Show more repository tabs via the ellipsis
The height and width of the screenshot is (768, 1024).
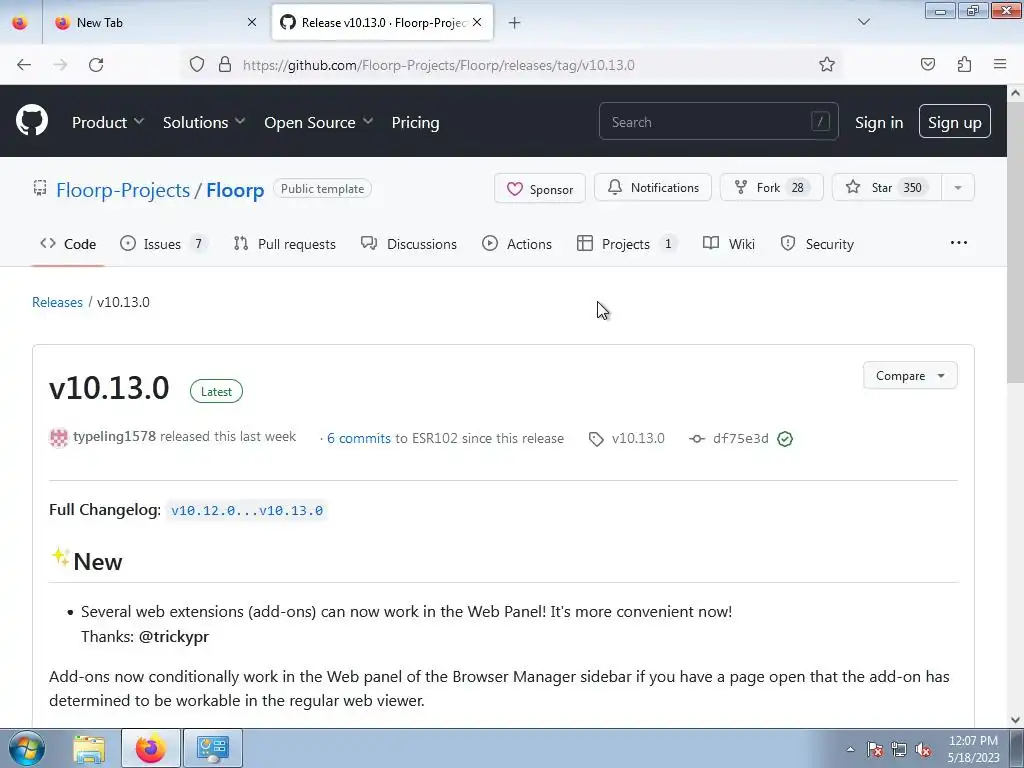click(958, 243)
